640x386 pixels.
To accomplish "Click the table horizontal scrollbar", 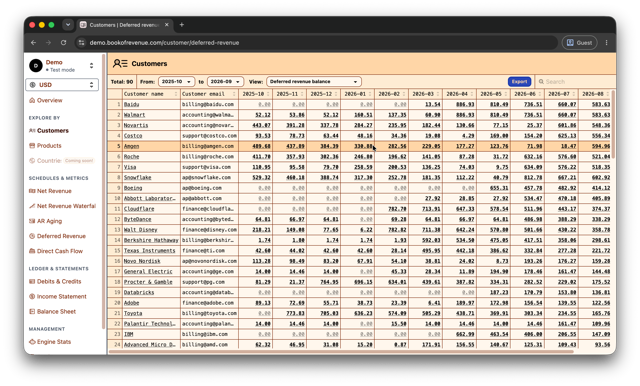I will pyautogui.click(x=341, y=351).
